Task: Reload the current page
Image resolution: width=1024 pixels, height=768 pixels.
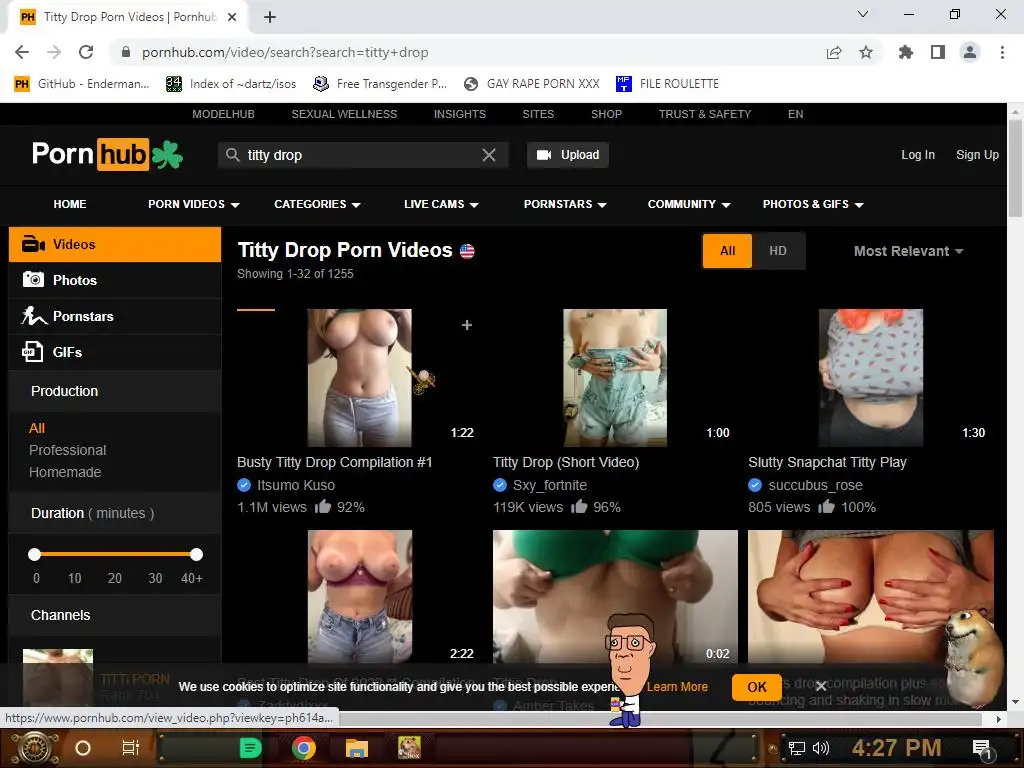Action: (x=86, y=52)
